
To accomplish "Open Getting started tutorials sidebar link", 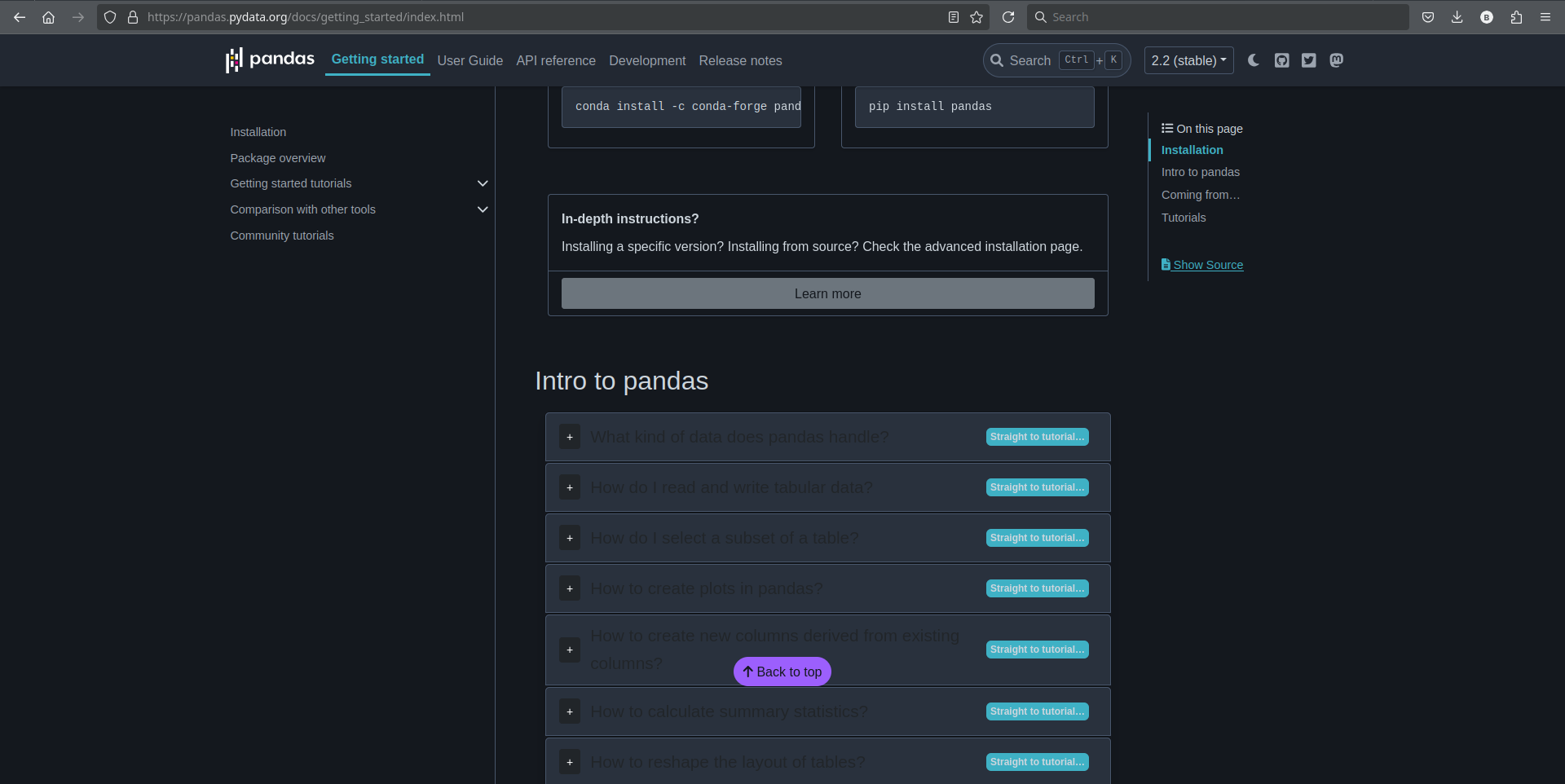I will (291, 183).
